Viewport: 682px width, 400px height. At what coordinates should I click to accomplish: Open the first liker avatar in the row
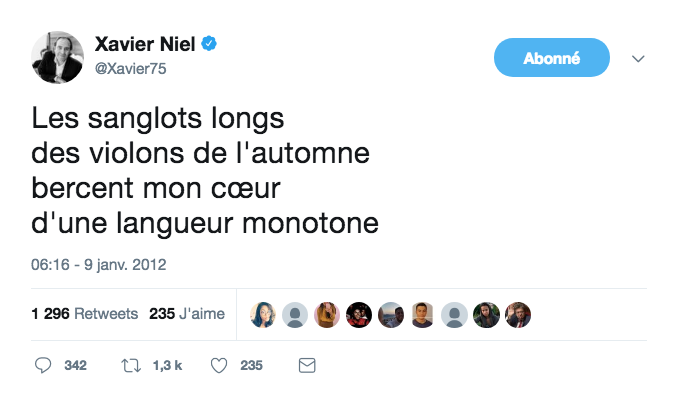click(262, 315)
